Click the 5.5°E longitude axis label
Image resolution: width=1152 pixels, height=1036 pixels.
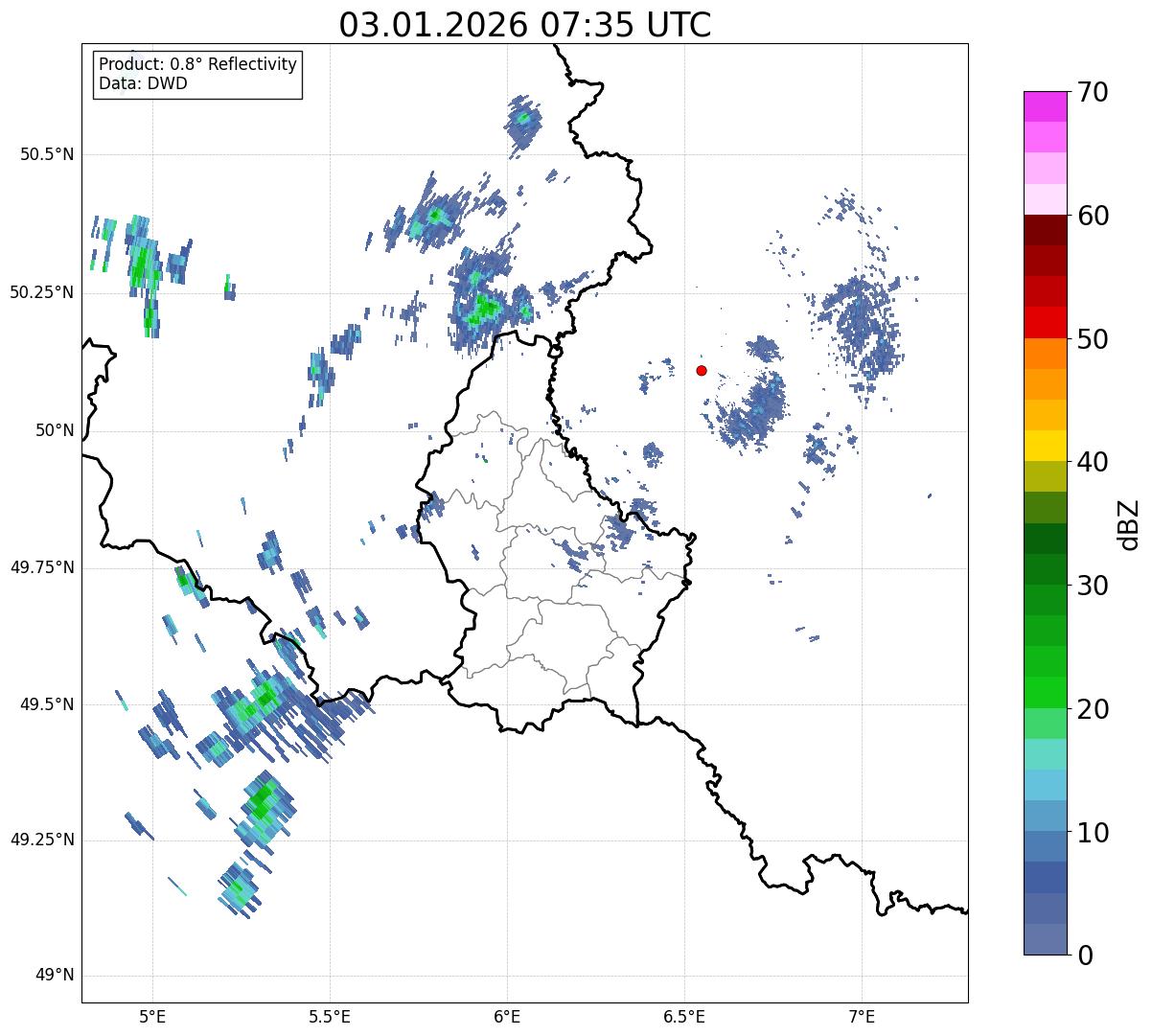(x=330, y=1016)
